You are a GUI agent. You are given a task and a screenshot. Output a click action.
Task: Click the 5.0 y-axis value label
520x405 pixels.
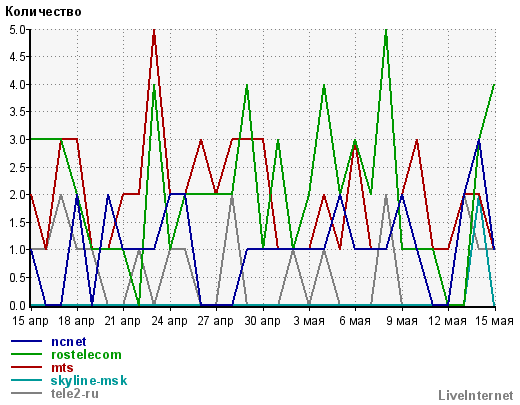click(17, 30)
